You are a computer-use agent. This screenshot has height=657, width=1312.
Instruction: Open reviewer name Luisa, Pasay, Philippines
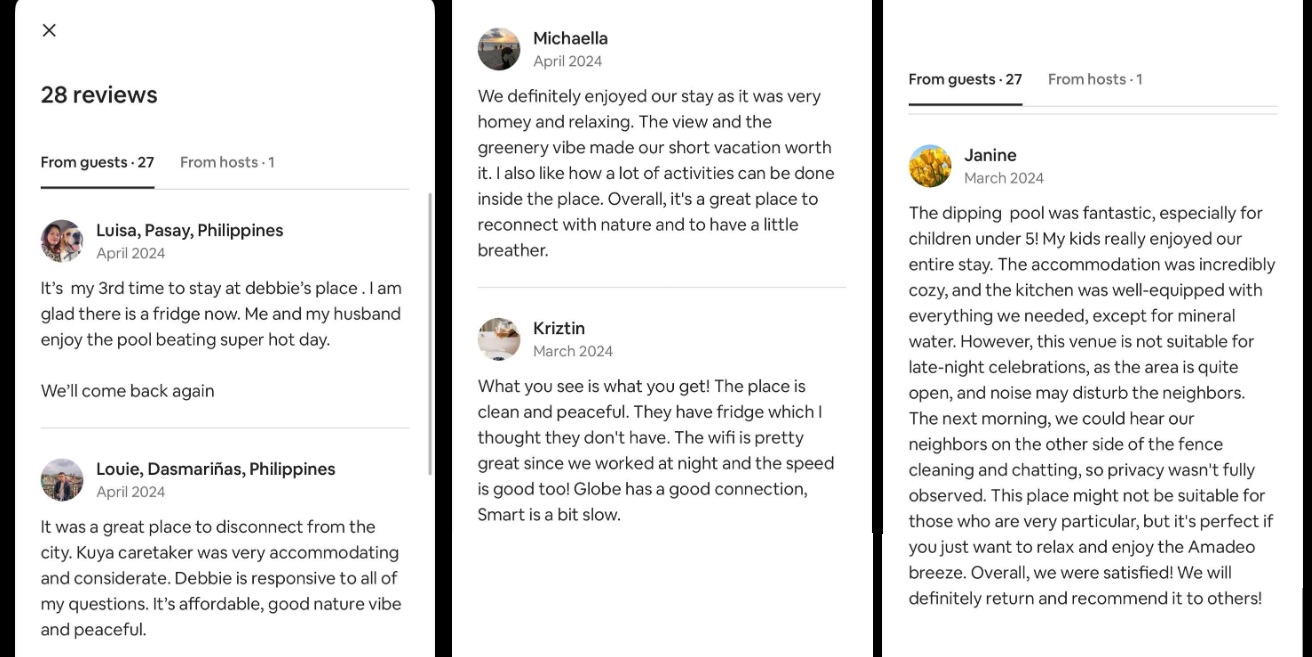click(x=189, y=230)
